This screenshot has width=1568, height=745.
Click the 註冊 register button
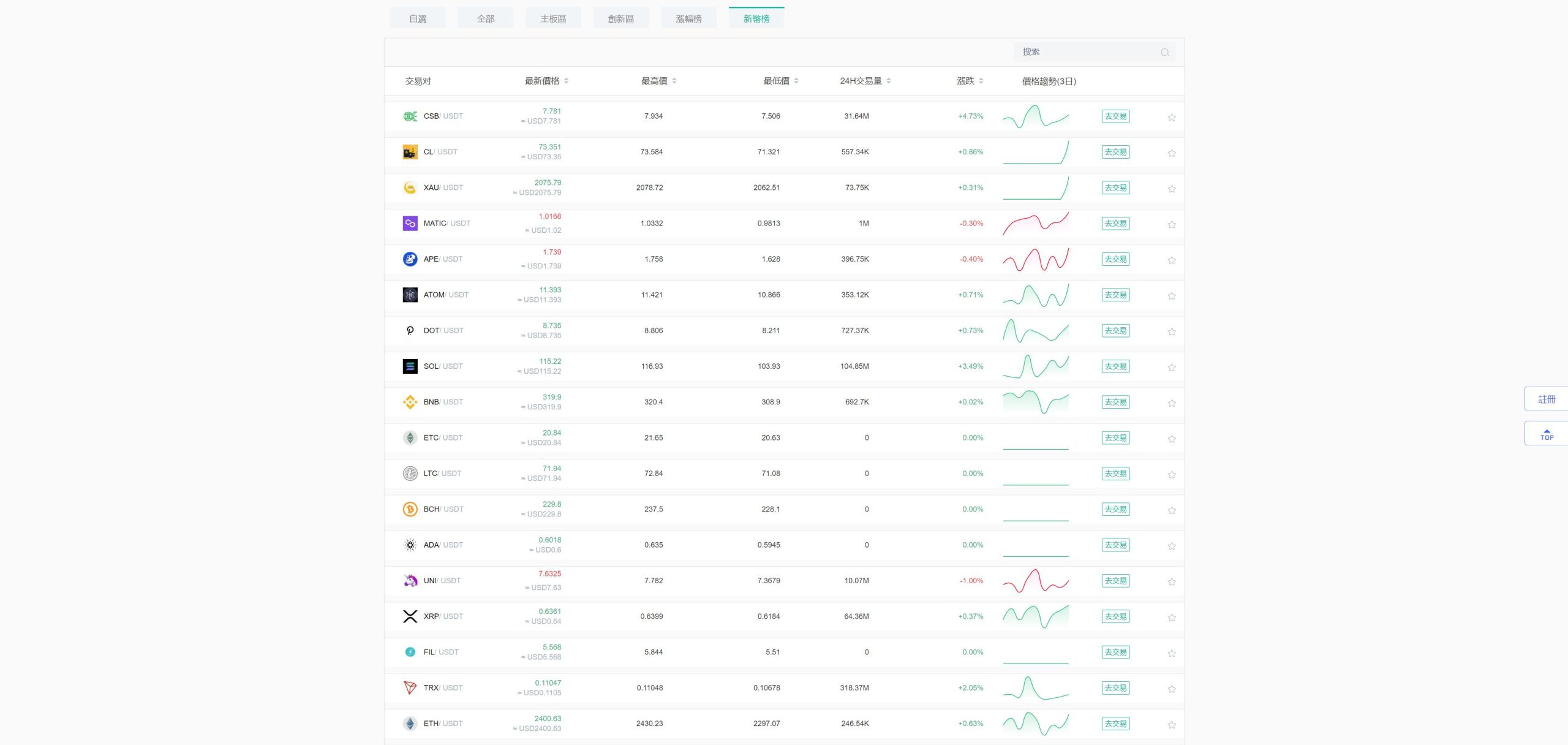click(x=1546, y=399)
